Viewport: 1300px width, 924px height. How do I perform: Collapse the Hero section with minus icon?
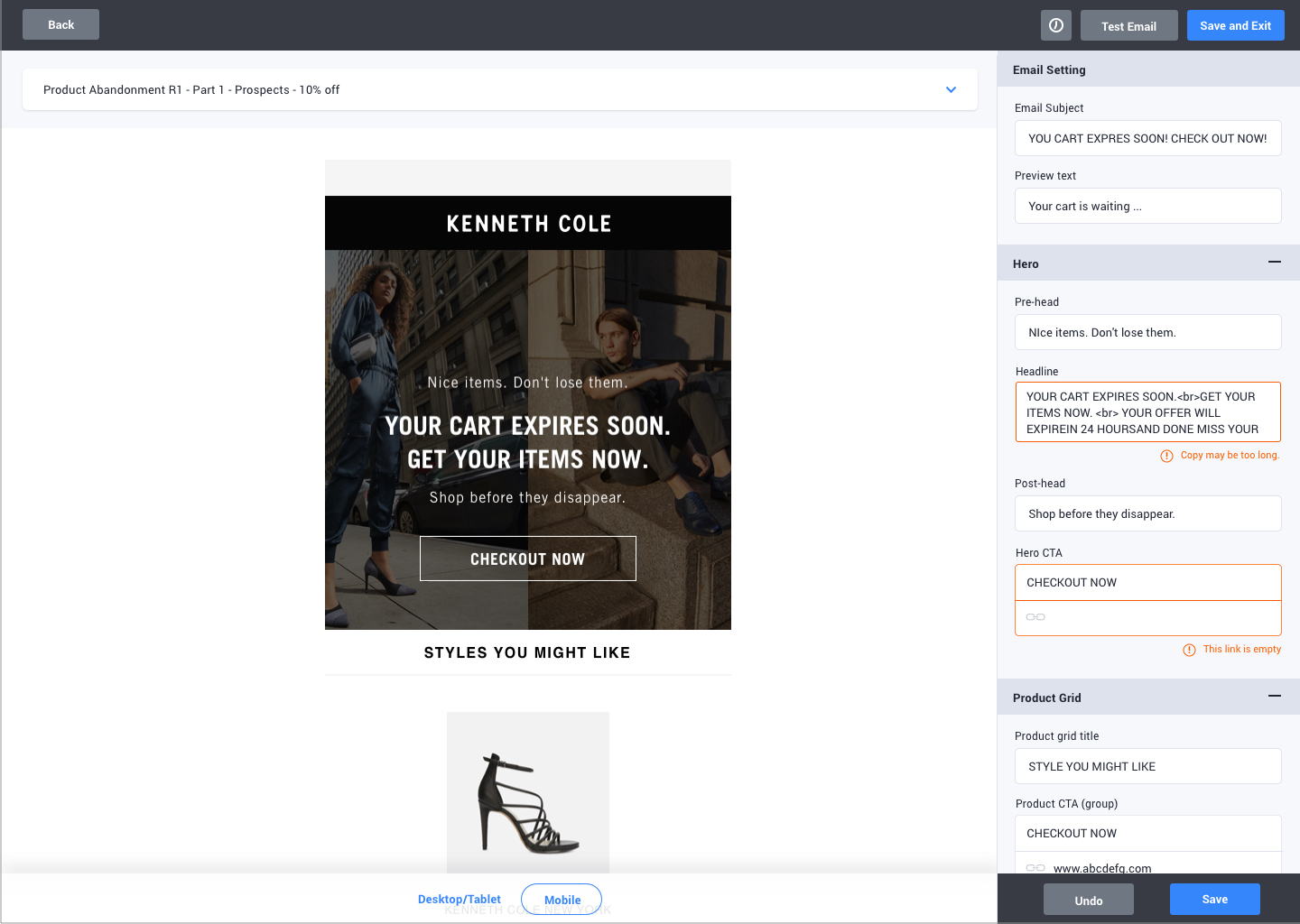coord(1275,262)
